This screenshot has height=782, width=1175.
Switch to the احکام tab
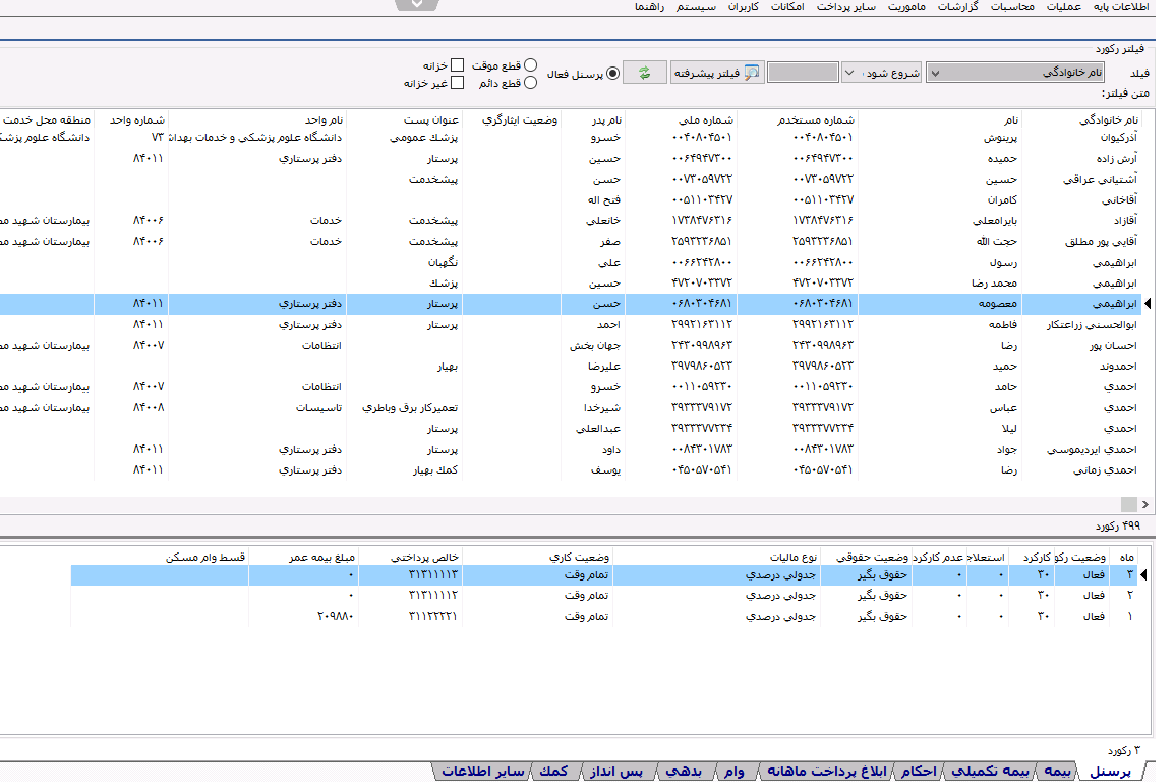918,772
